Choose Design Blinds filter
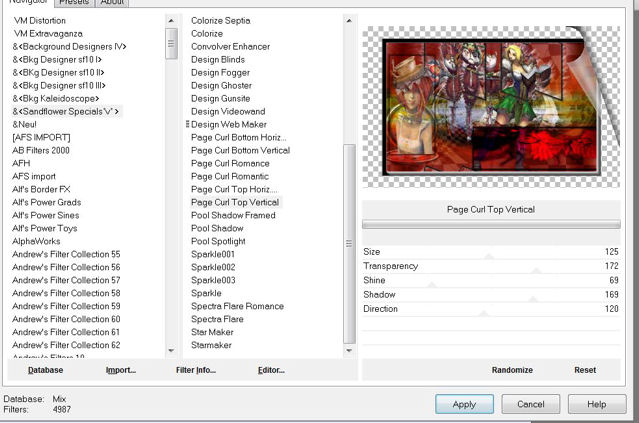The image size is (639, 423). pos(218,59)
